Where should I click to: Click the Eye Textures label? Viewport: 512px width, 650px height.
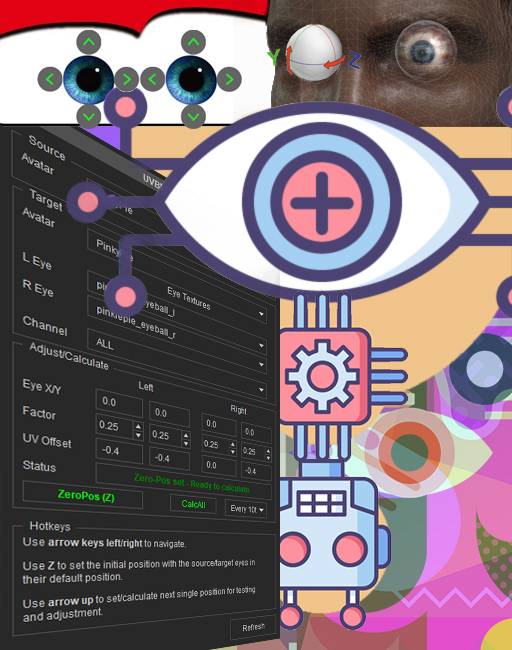(x=189, y=298)
